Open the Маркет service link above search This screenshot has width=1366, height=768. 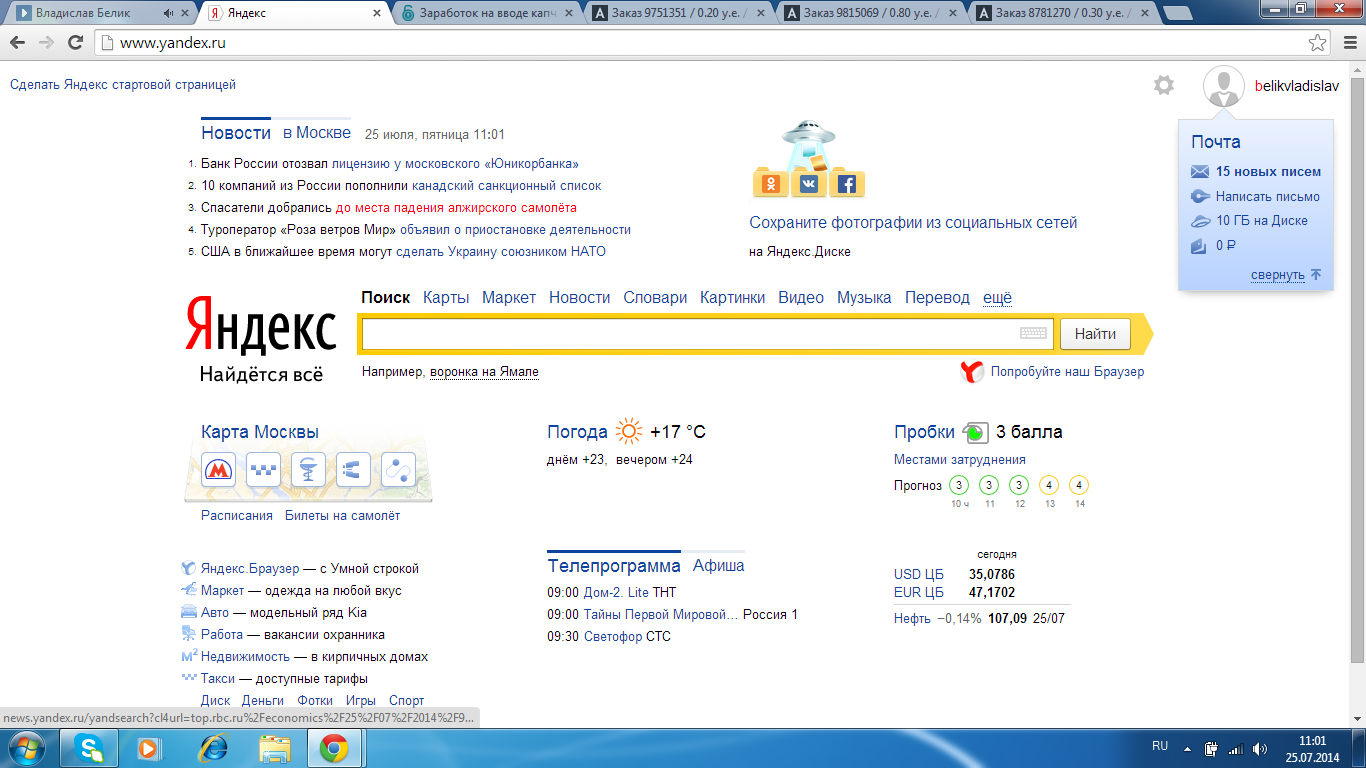click(509, 298)
